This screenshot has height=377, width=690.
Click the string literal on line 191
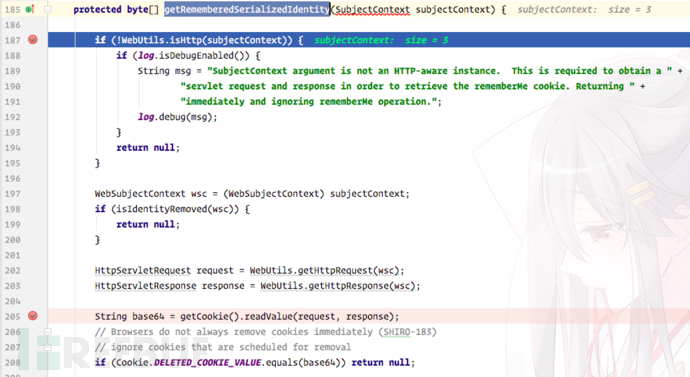308,102
